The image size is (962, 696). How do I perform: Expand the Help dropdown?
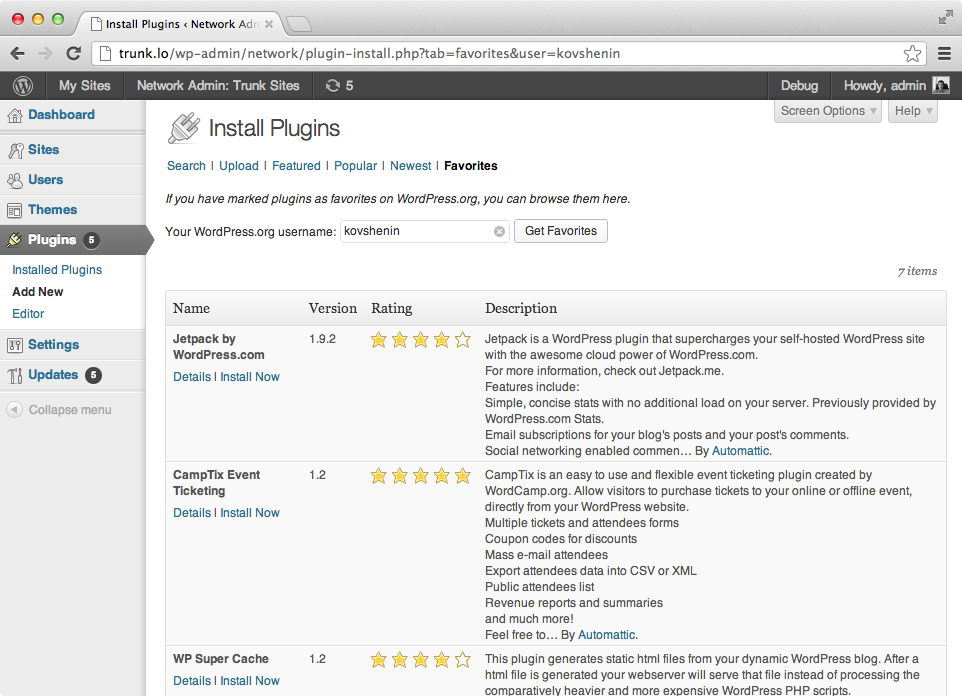[913, 111]
